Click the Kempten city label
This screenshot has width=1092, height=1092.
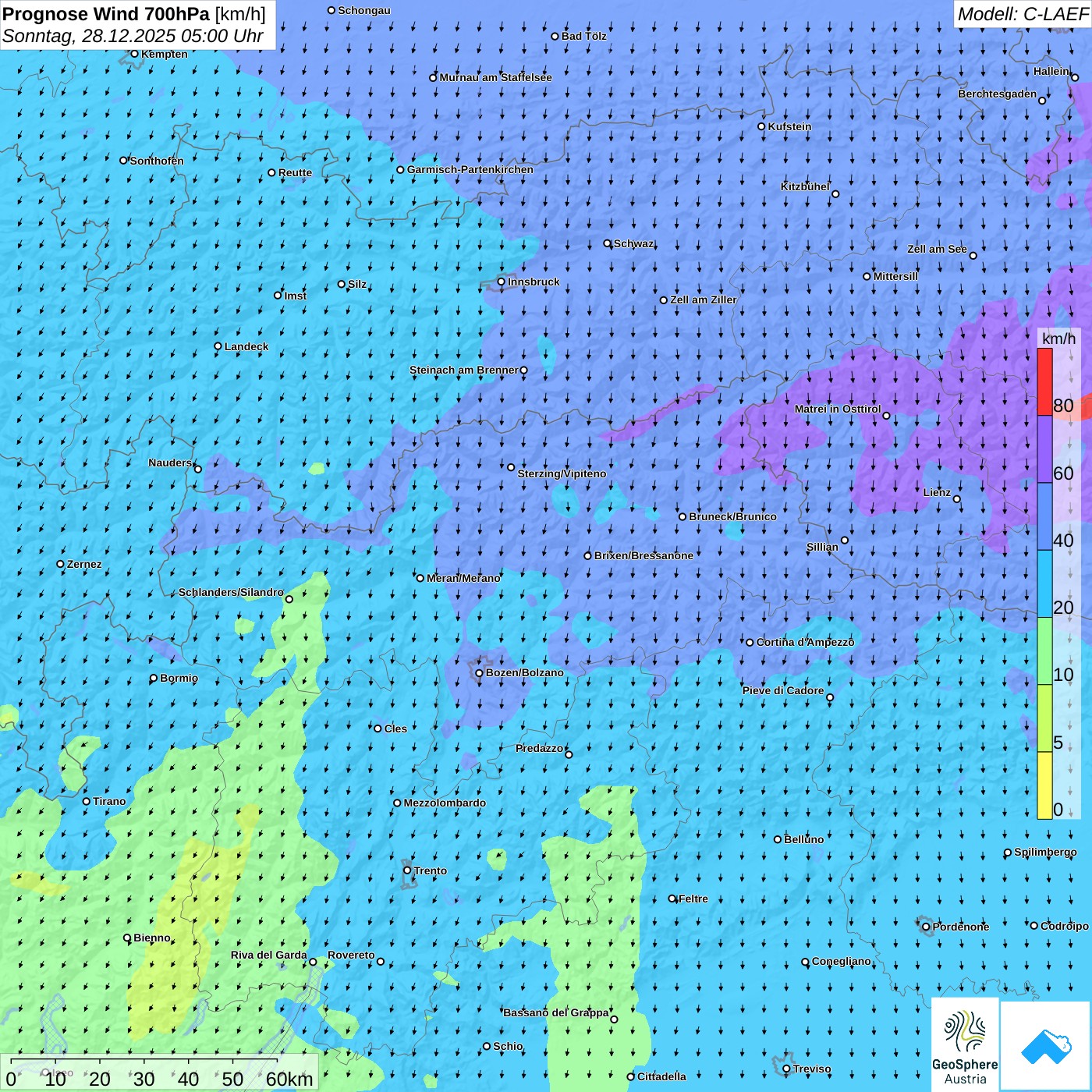coord(165,54)
